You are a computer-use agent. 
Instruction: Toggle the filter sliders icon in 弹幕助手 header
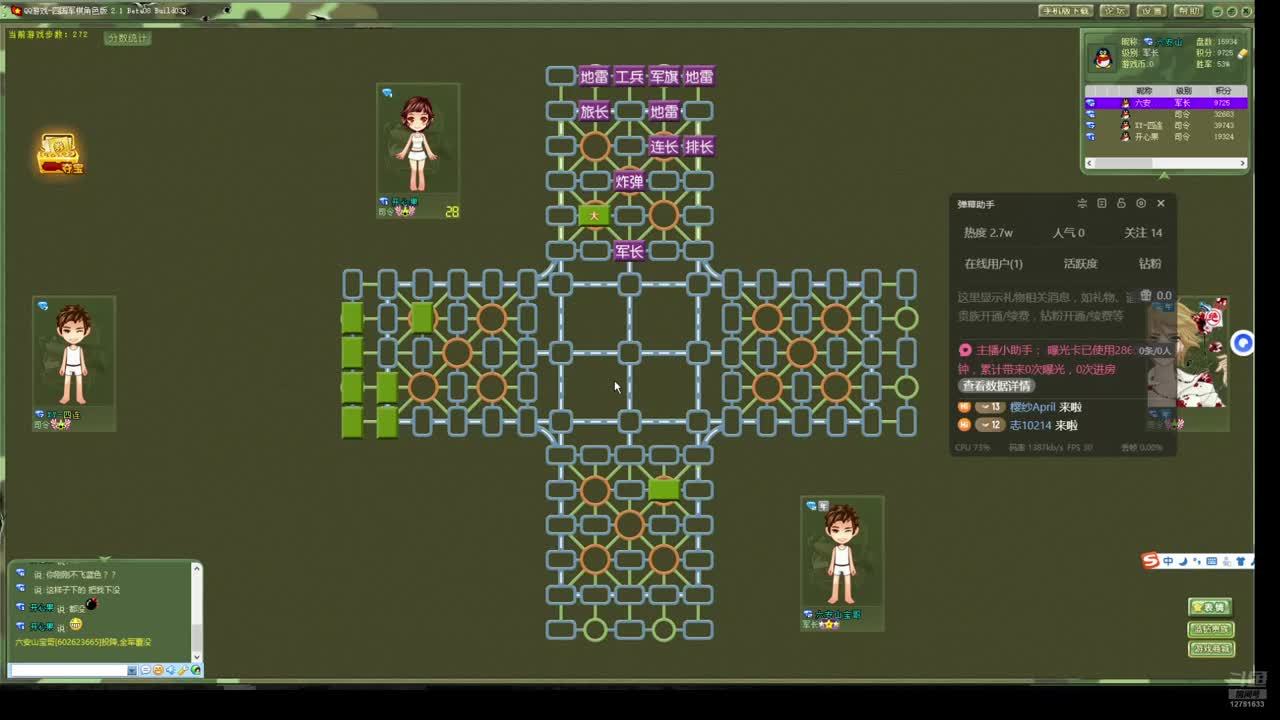1082,203
